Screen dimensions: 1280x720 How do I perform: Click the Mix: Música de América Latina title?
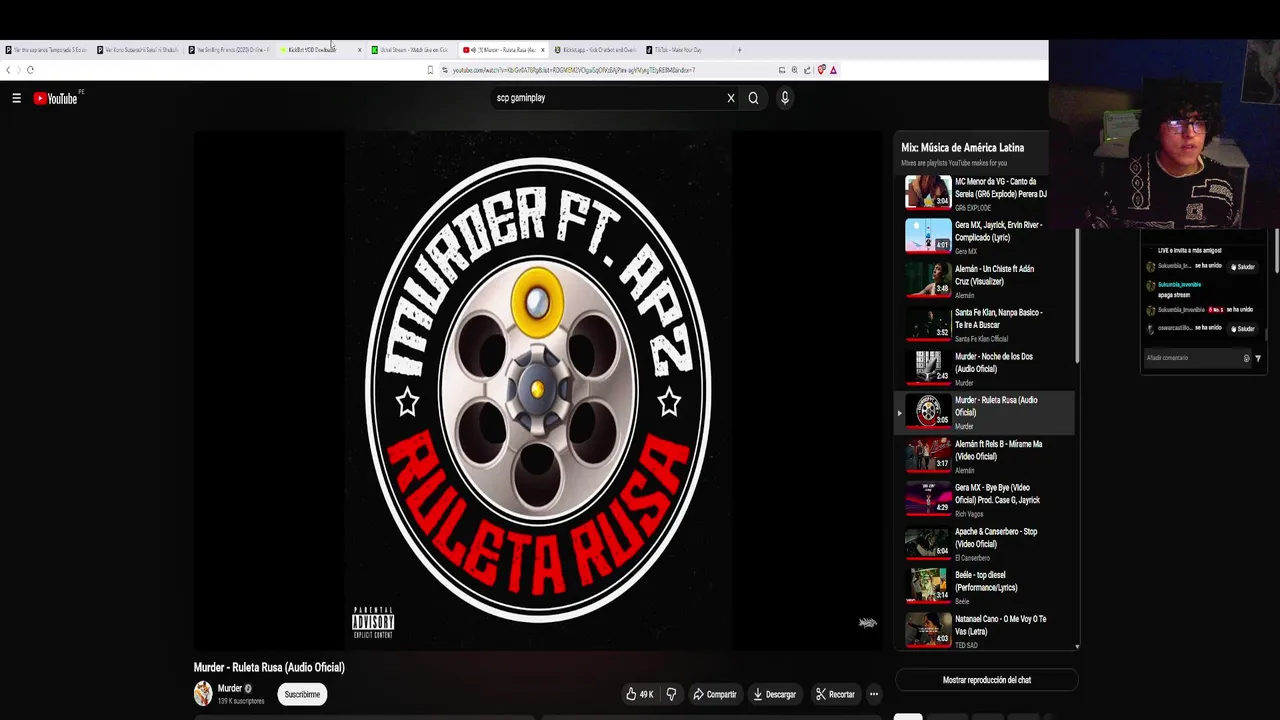tap(962, 148)
